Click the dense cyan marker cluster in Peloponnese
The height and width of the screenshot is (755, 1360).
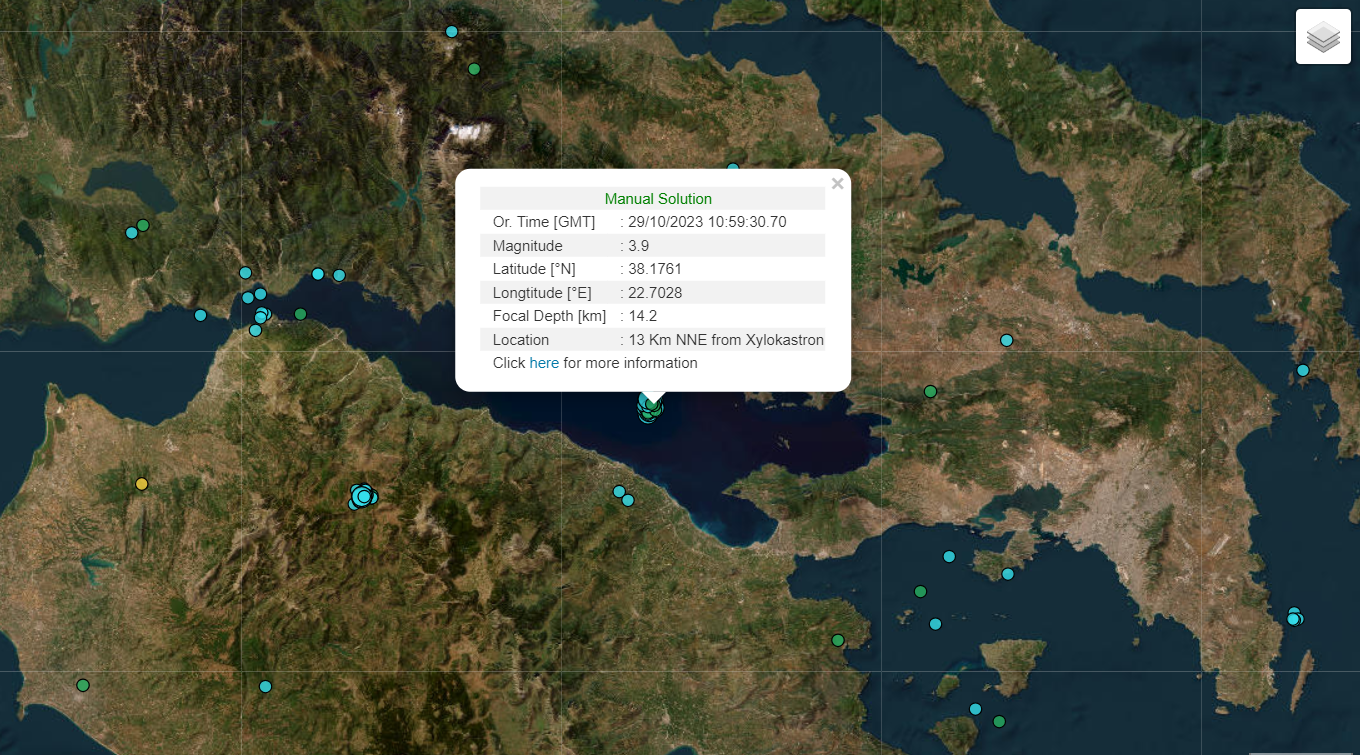[362, 495]
